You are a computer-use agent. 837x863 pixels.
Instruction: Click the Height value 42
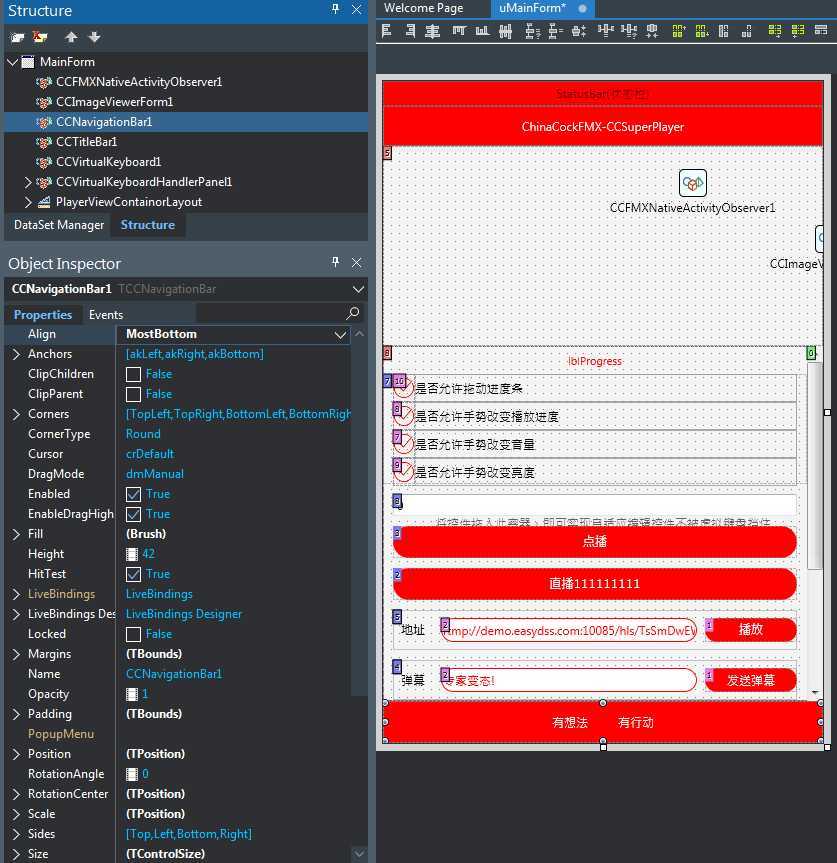click(149, 554)
